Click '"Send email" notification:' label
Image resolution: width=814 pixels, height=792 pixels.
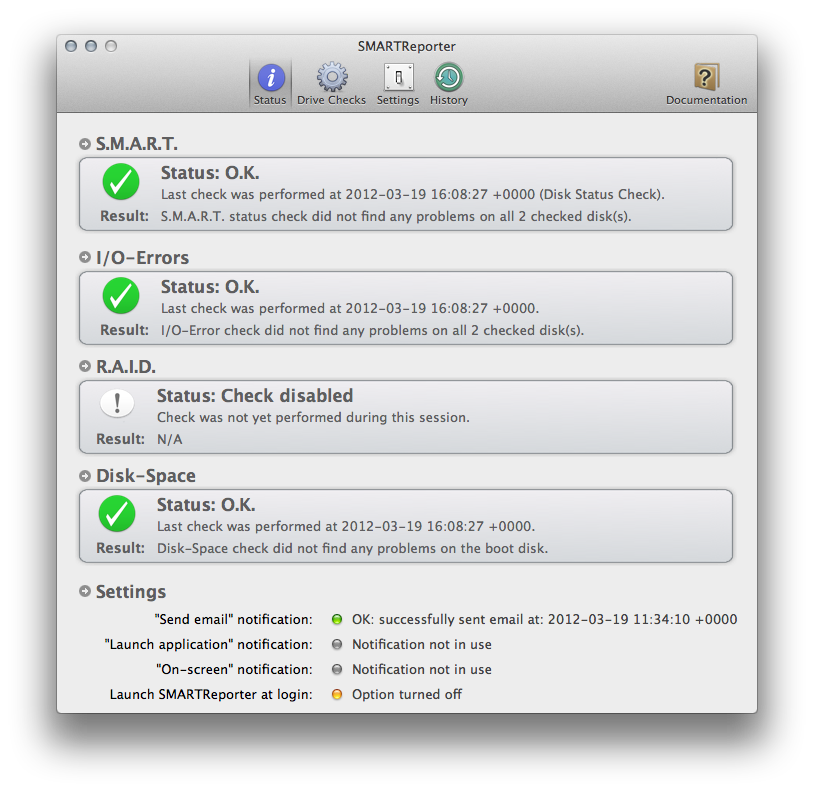tap(234, 619)
